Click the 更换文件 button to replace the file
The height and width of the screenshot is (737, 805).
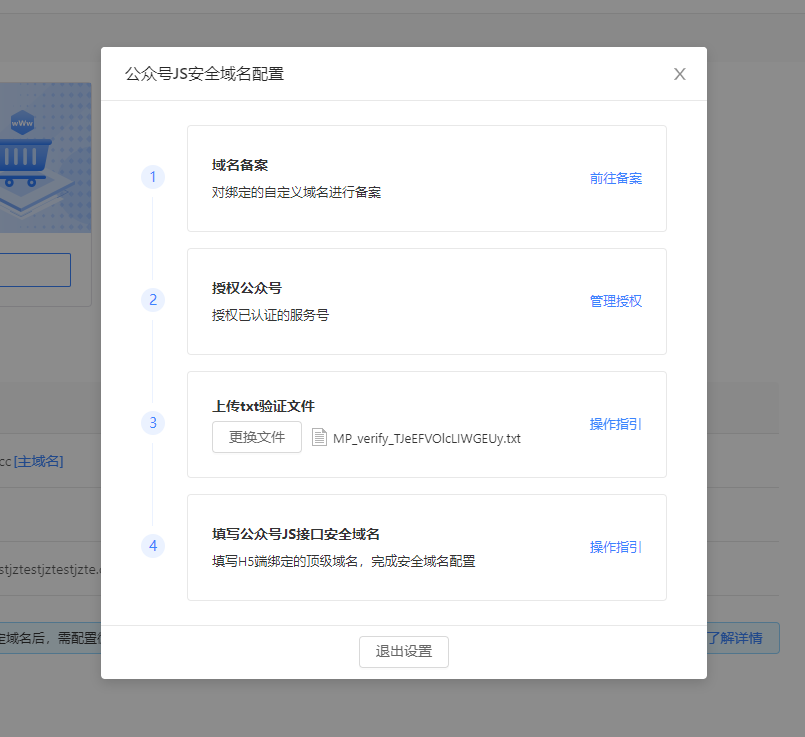click(x=256, y=437)
